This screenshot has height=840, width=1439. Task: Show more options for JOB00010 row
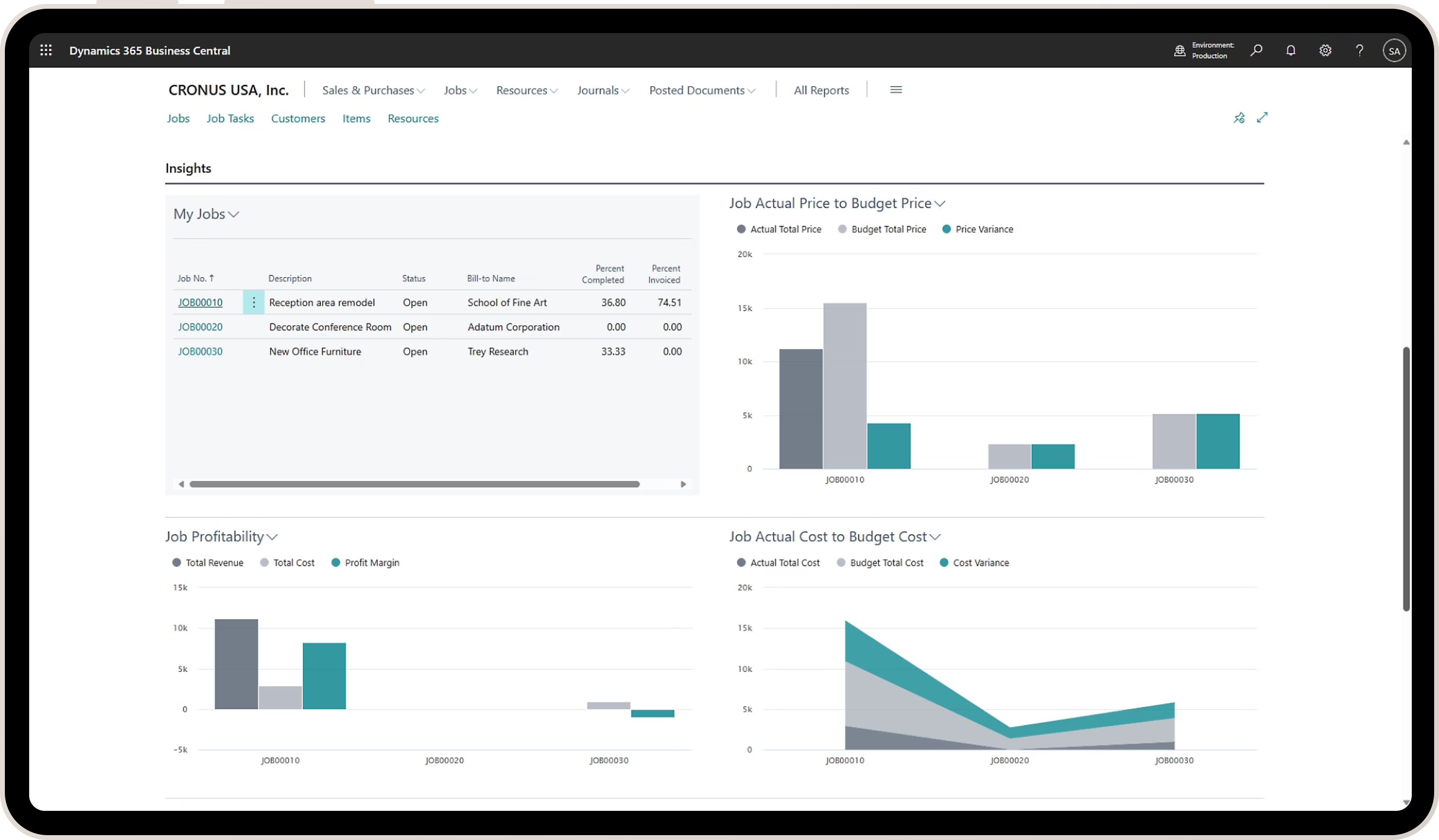254,302
